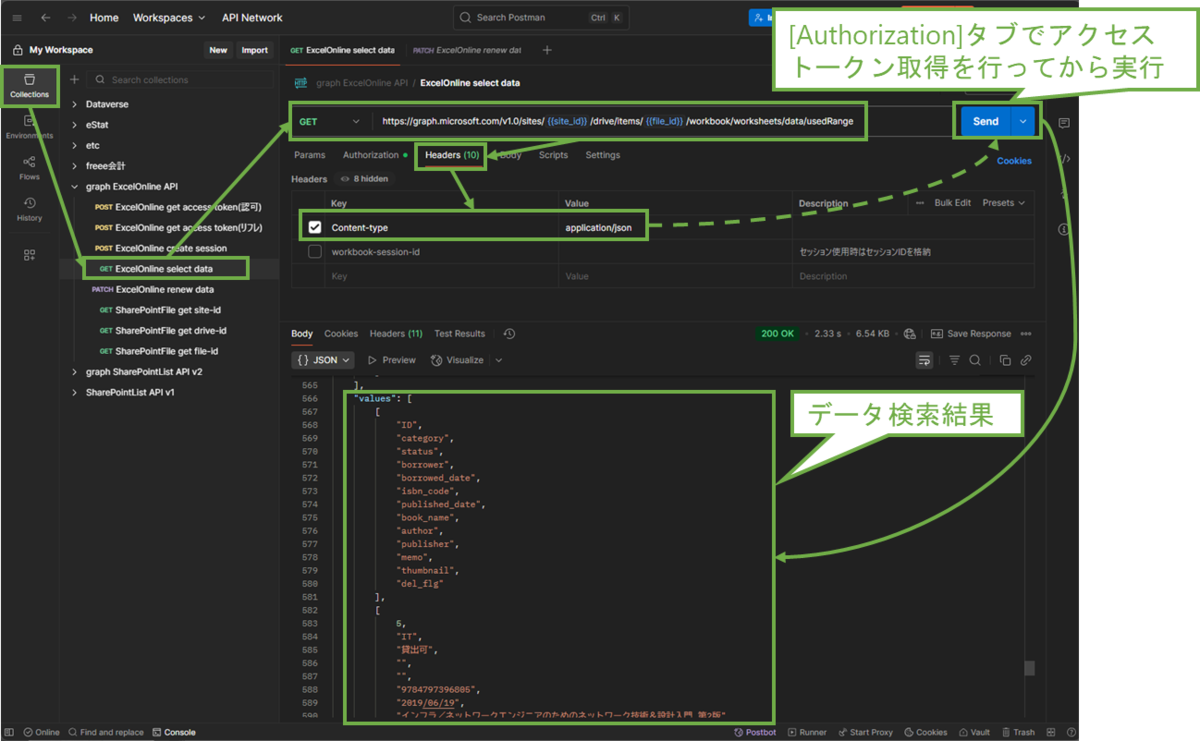The width and height of the screenshot is (1200, 741).
Task: Copy the response body to clipboard
Action: 1005,360
